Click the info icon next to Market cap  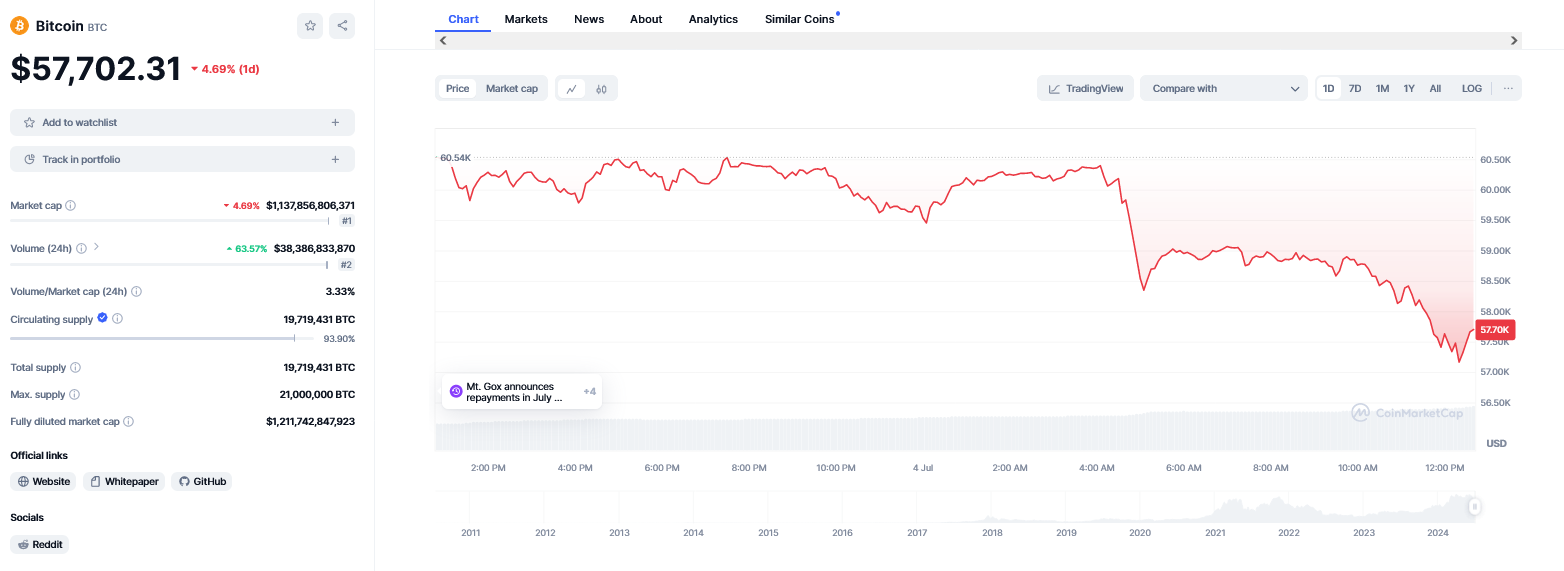(70, 205)
